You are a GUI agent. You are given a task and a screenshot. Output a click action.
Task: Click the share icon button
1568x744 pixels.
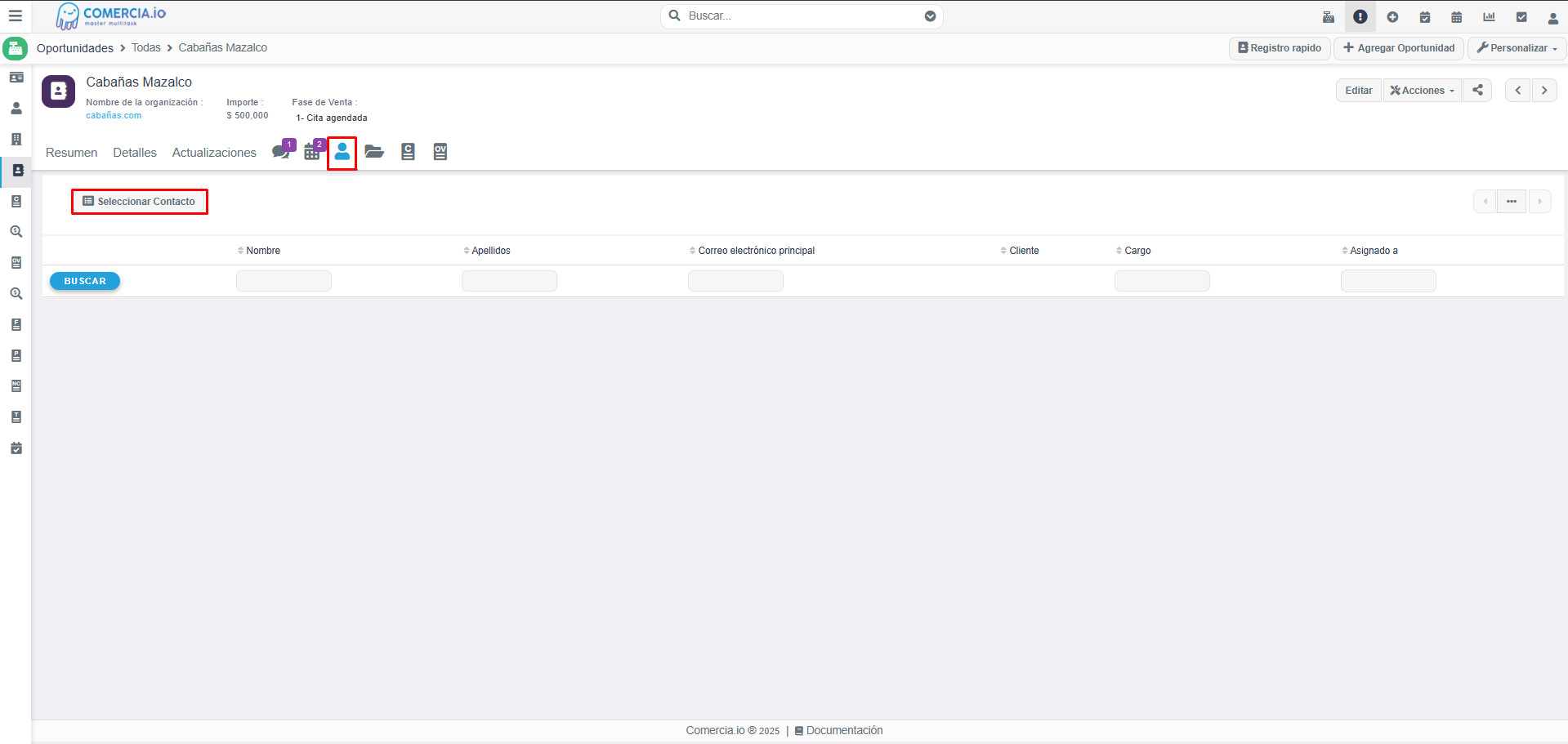tap(1477, 90)
